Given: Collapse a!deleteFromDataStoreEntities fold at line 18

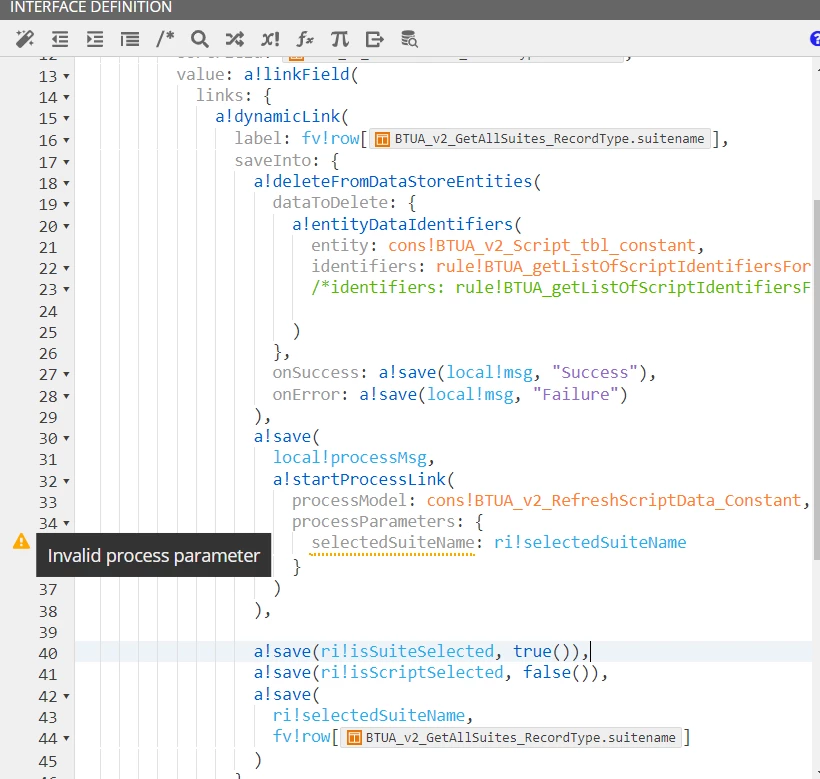Looking at the screenshot, I should coord(66,184).
